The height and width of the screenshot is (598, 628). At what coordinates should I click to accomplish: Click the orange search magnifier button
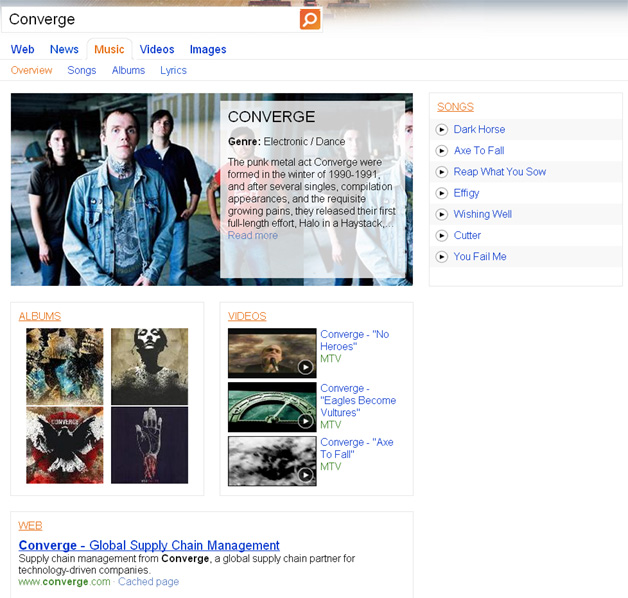(x=310, y=19)
